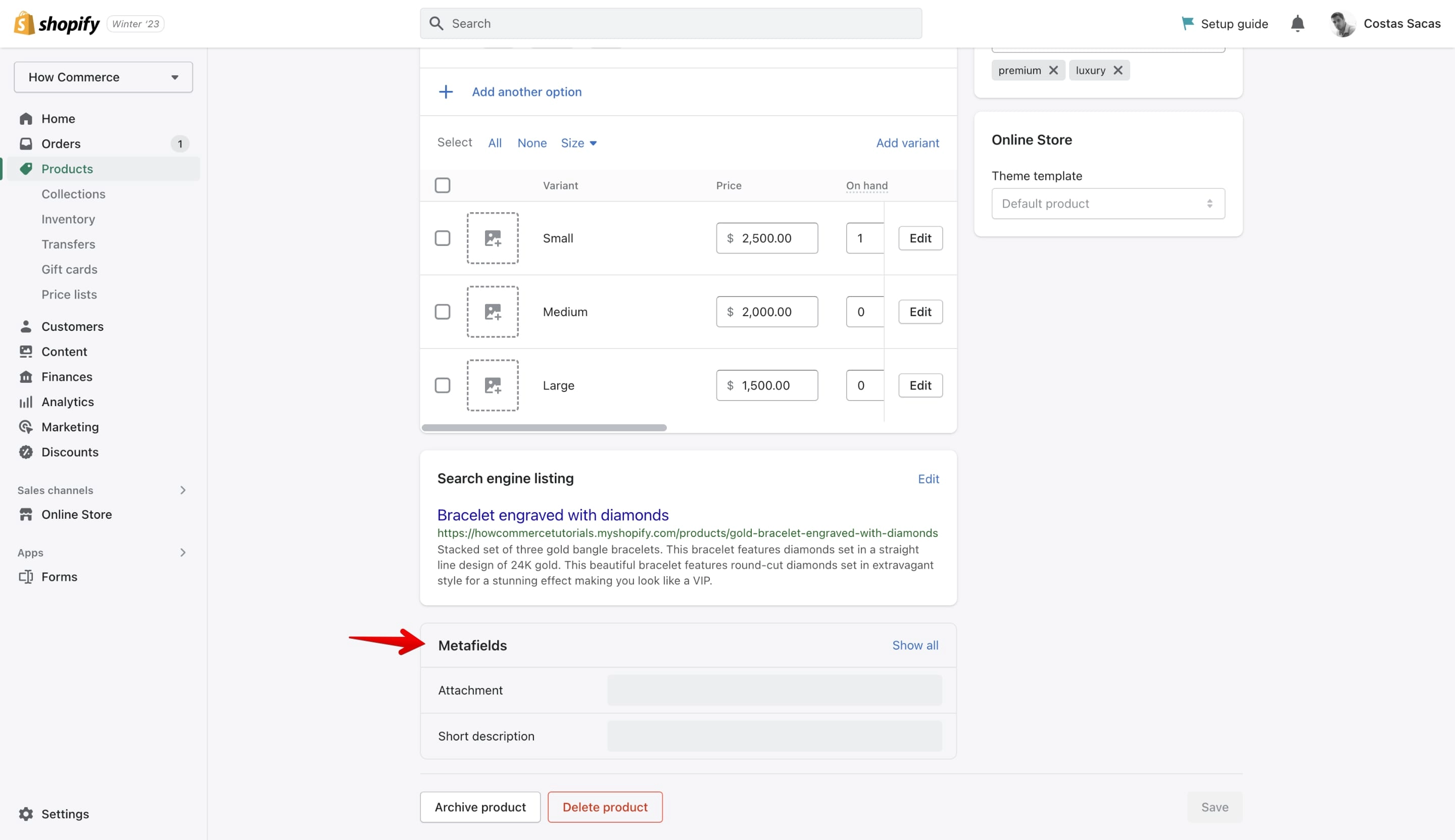The width and height of the screenshot is (1455, 840).
Task: Click the Discounts badge icon
Action: point(26,452)
